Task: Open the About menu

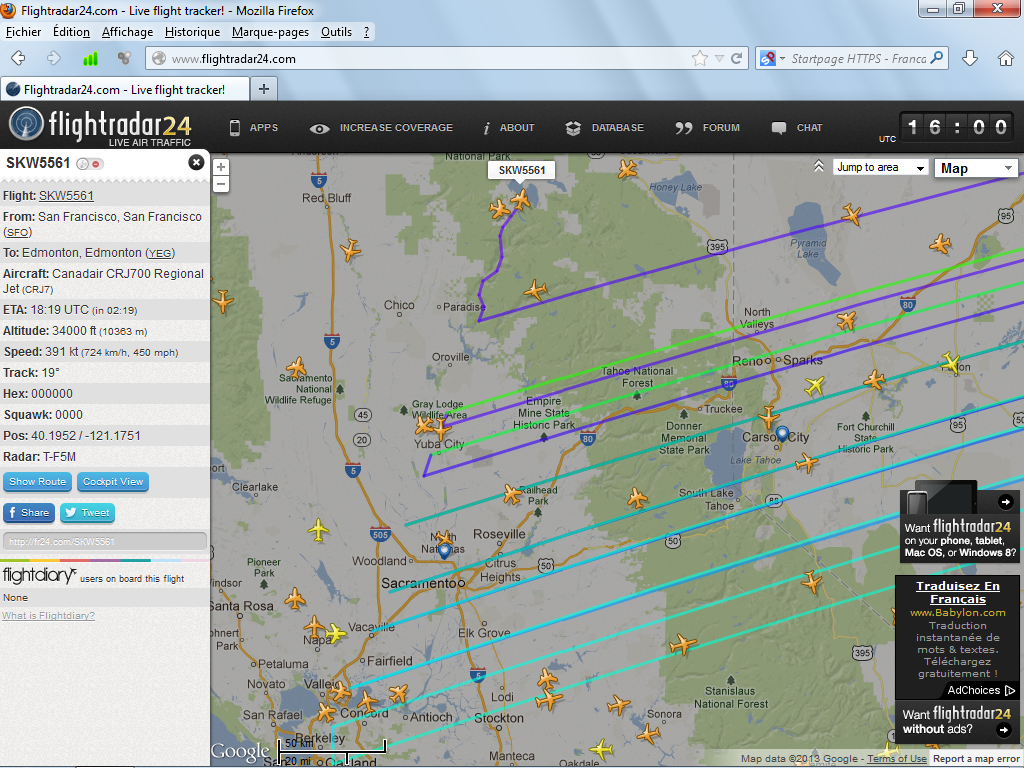Action: 508,128
